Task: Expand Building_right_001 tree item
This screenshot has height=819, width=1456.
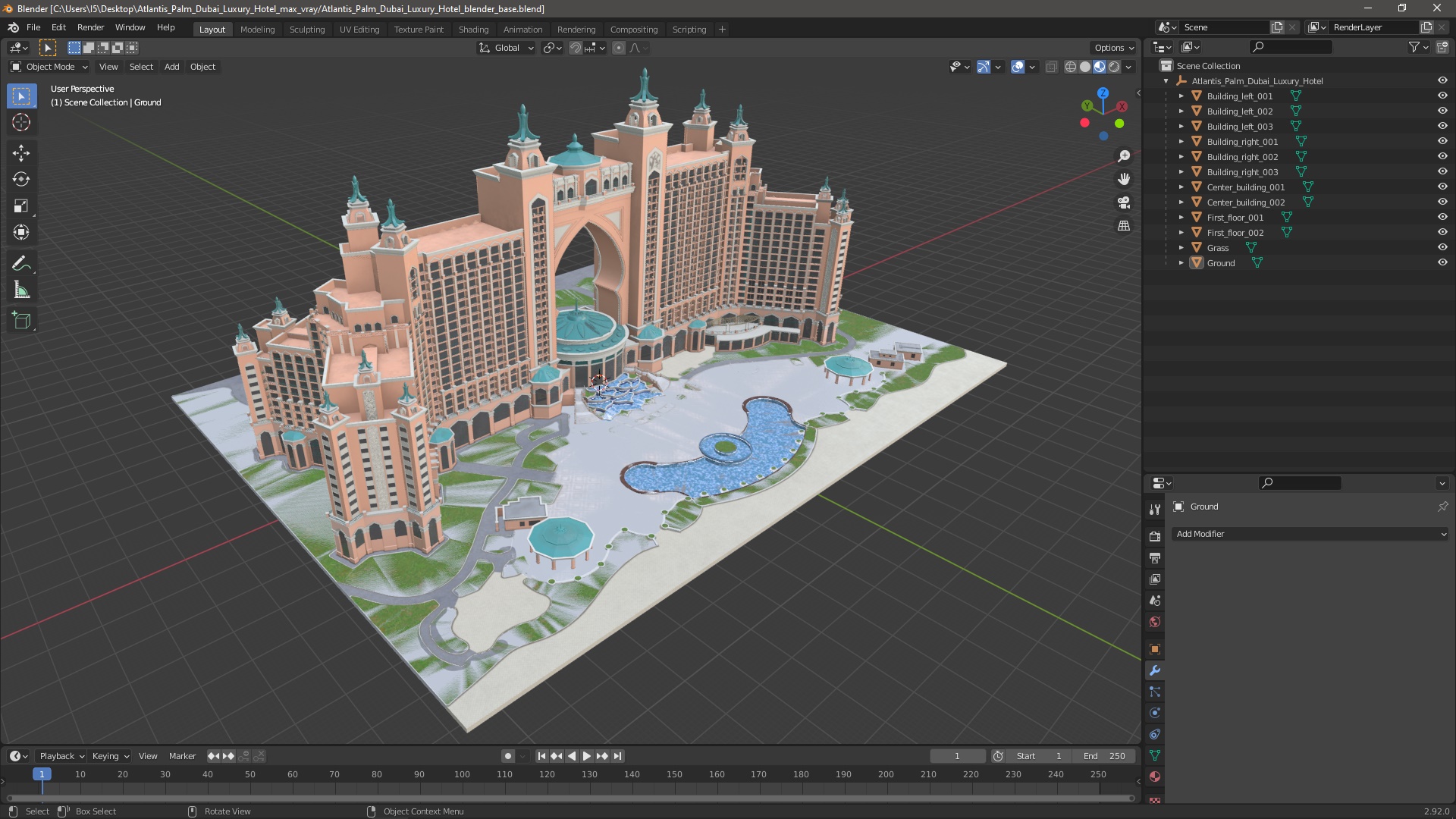Action: point(1181,142)
